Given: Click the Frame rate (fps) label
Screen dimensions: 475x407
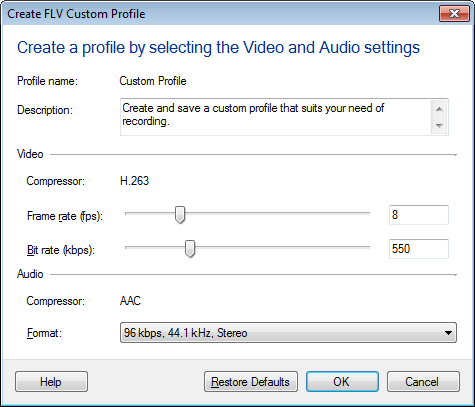Looking at the screenshot, I should [x=65, y=216].
